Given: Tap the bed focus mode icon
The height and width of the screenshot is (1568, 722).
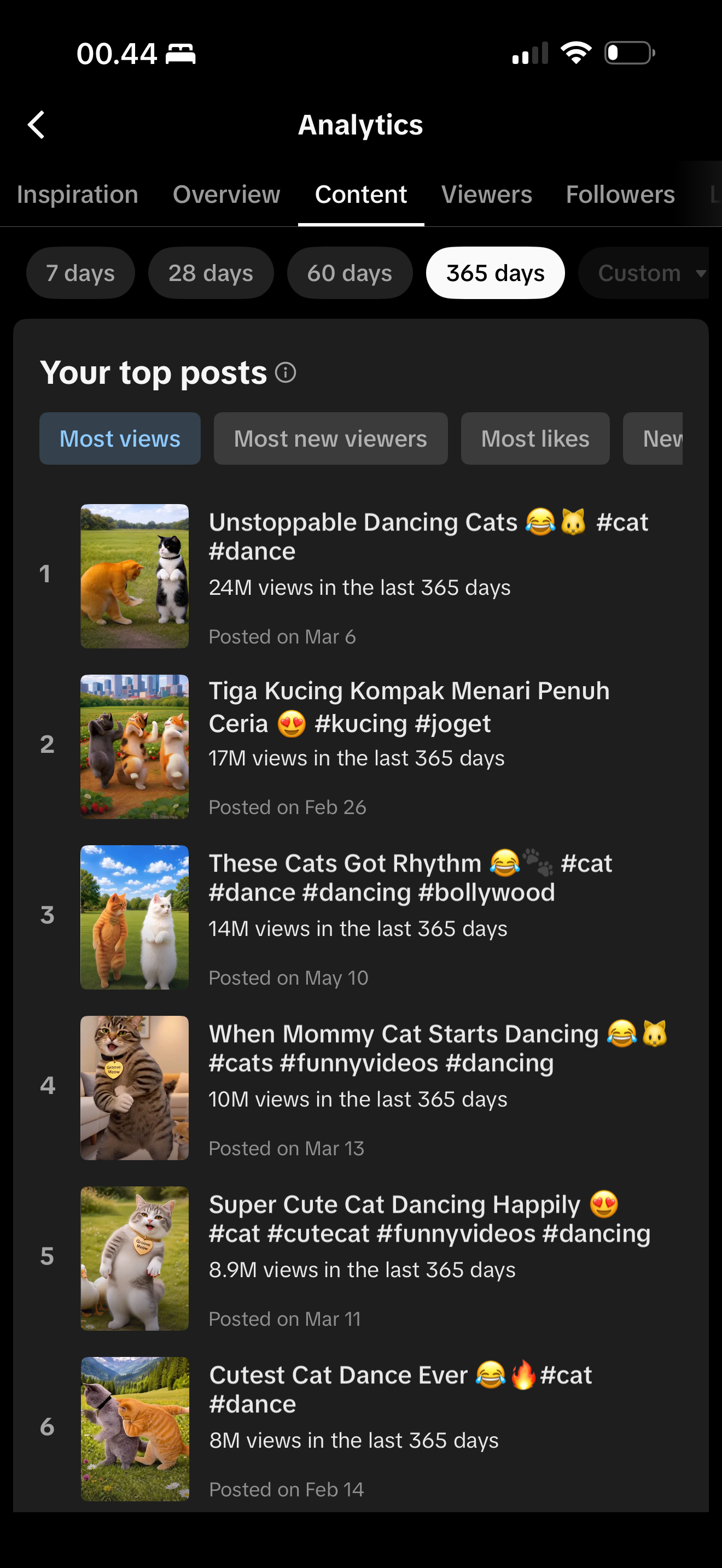Looking at the screenshot, I should pos(181,54).
